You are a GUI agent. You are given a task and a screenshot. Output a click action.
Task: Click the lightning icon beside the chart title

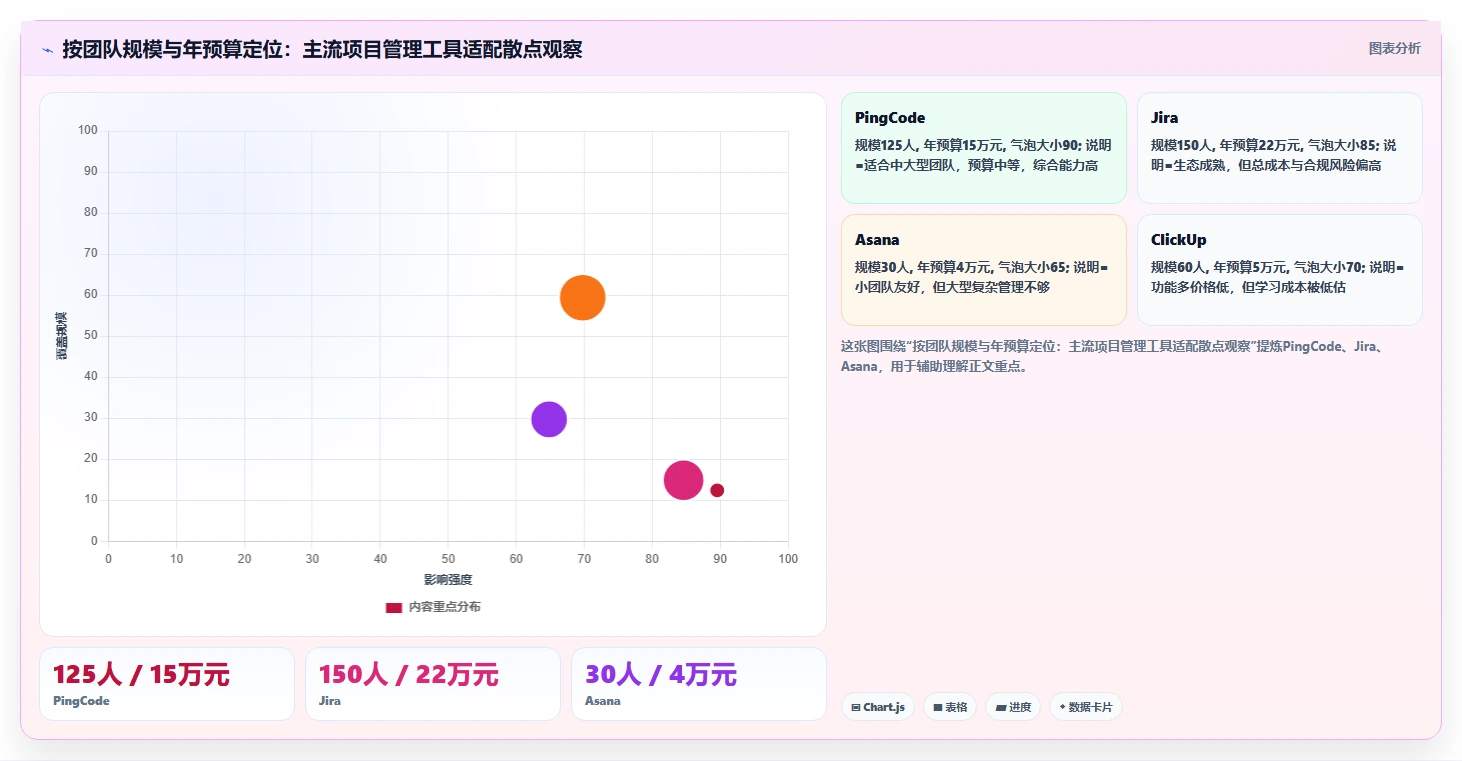(47, 50)
